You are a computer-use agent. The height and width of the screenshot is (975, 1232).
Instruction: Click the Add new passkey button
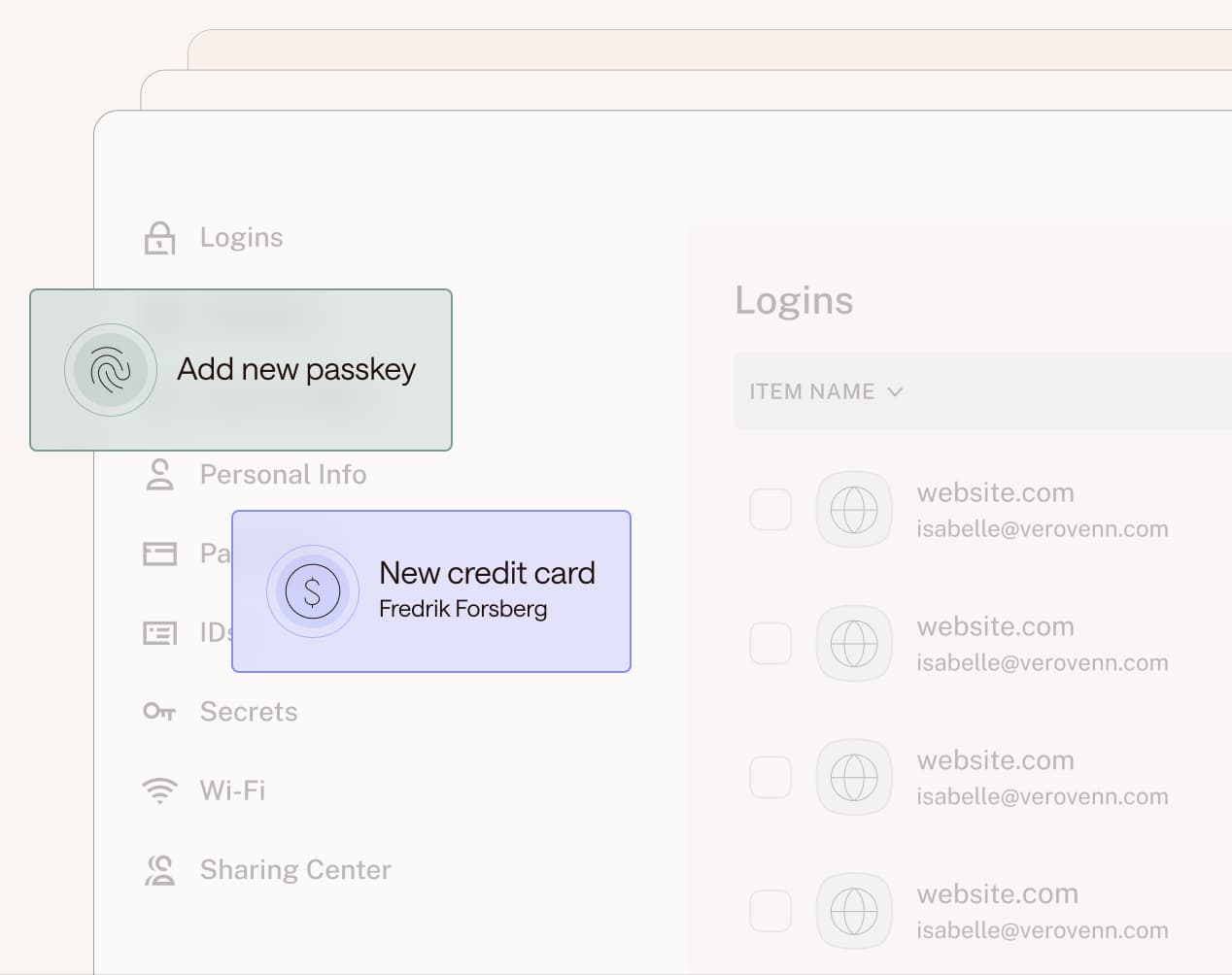[241, 370]
